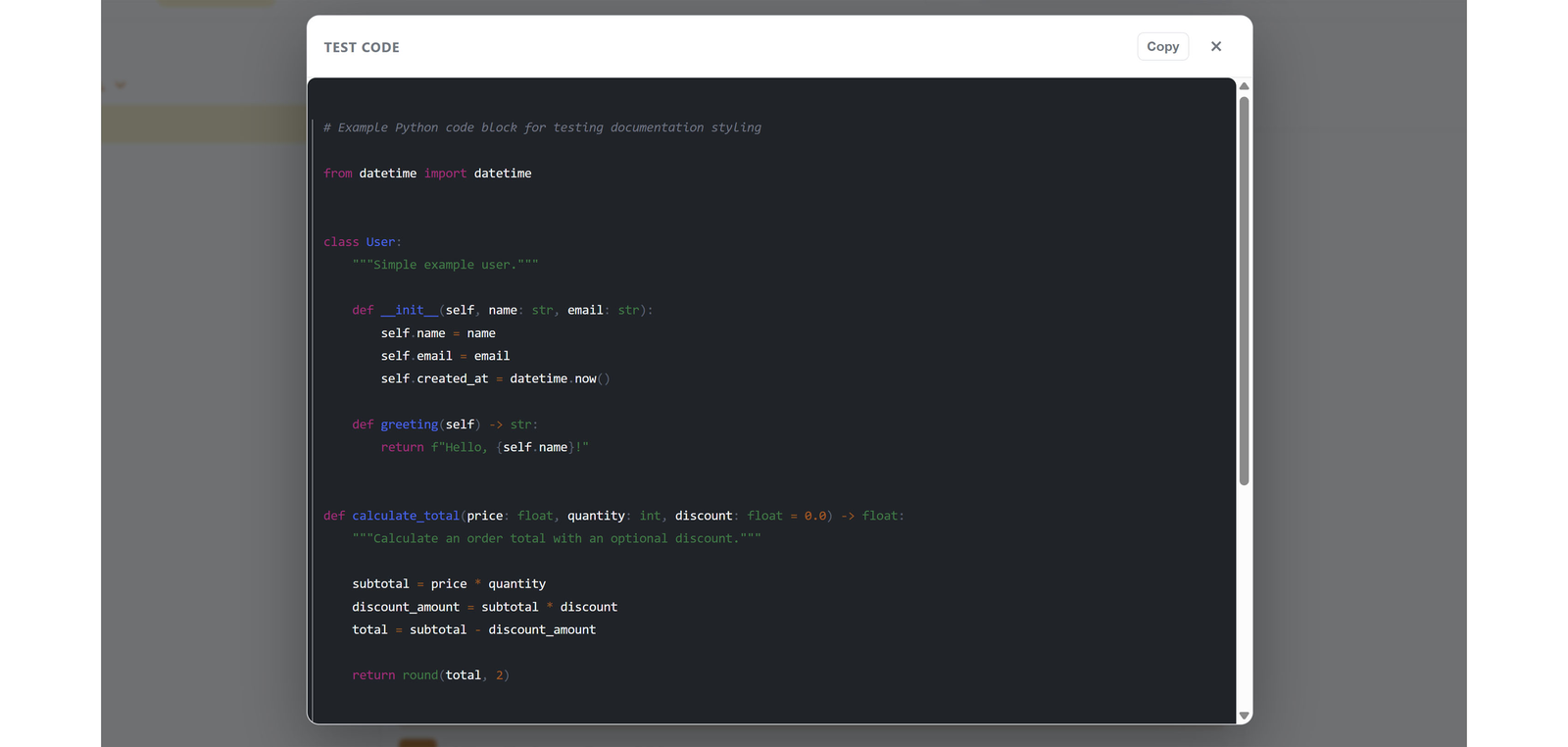Click the 'from datetime import datetime' line
This screenshot has width=1568, height=747.
(427, 174)
